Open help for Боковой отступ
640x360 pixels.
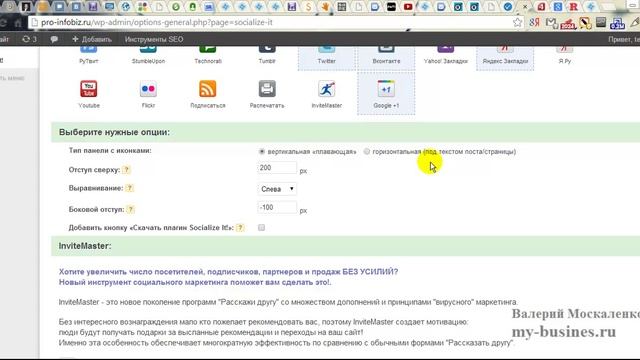point(130,209)
